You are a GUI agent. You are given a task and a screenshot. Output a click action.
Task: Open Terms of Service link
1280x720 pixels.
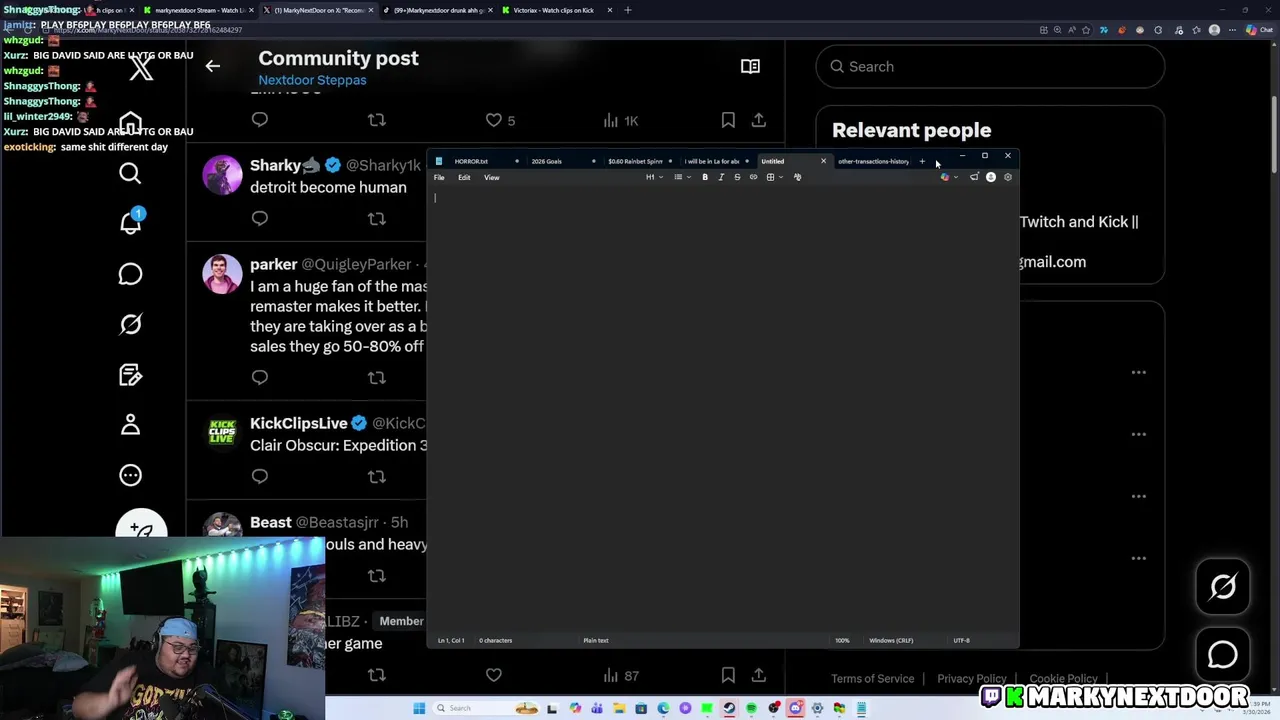pyautogui.click(x=872, y=678)
